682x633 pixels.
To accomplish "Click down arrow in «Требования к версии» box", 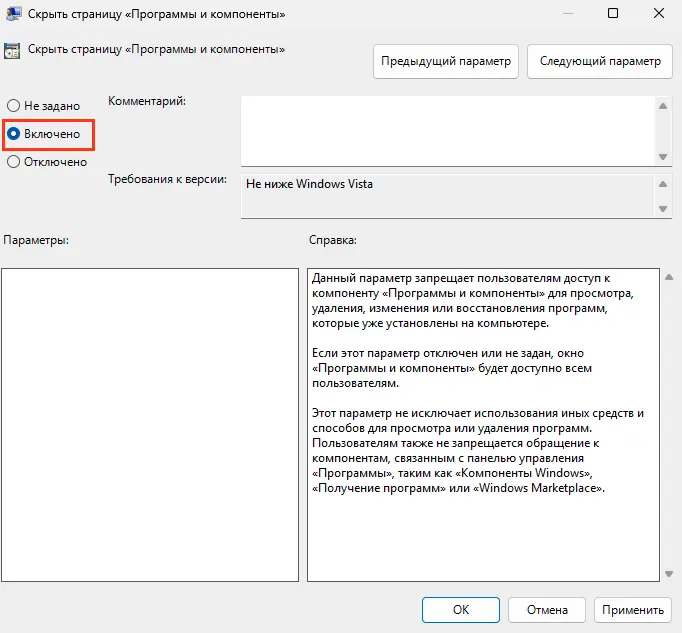I will point(662,208).
